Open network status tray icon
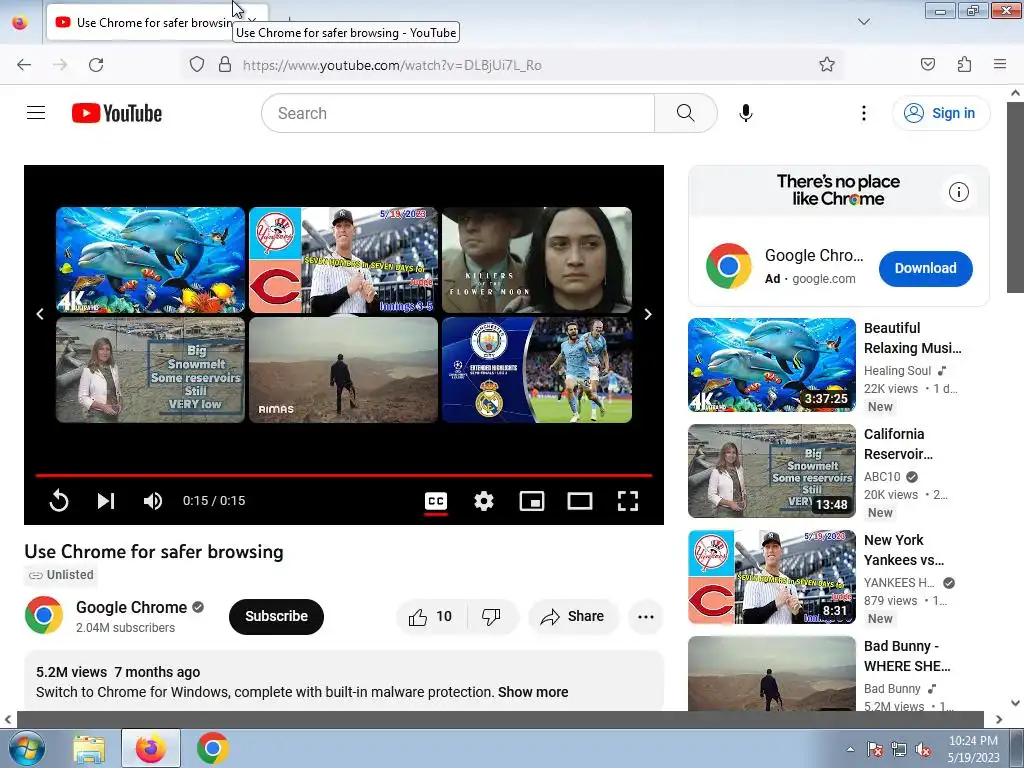1024x768 pixels. 899,749
